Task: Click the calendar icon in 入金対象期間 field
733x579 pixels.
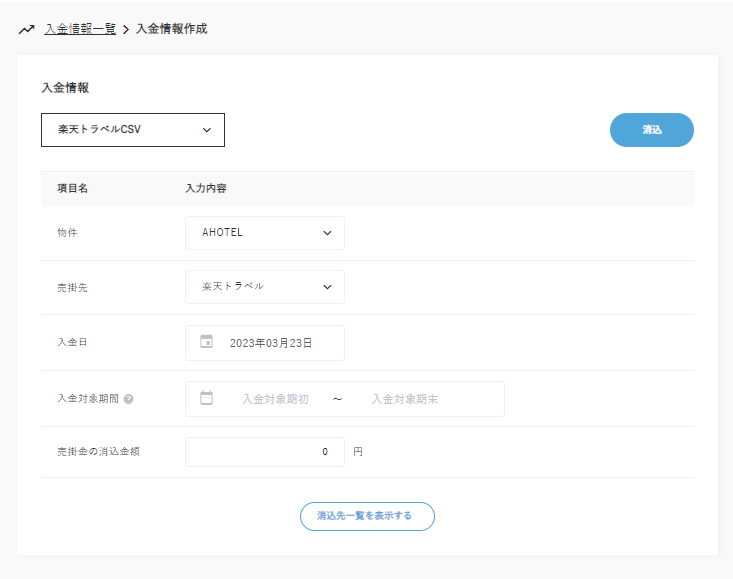Action: [x=207, y=398]
